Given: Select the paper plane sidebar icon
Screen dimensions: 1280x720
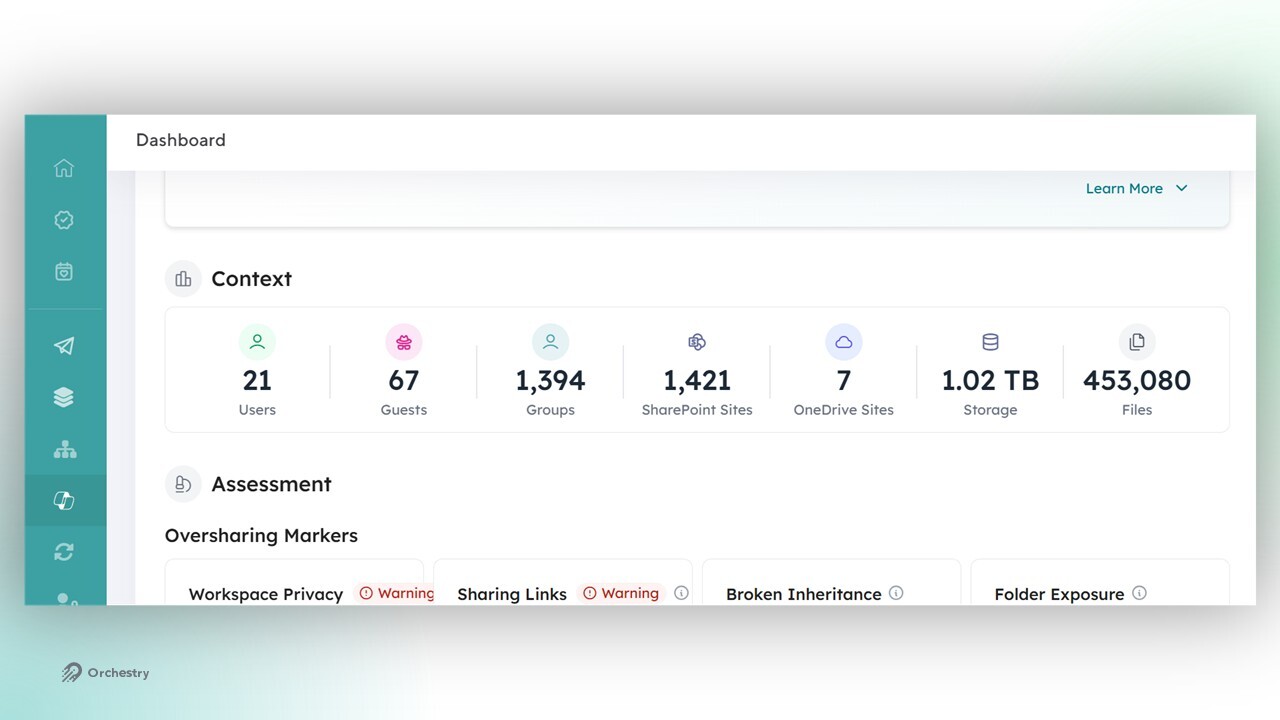Looking at the screenshot, I should pyautogui.click(x=64, y=346).
